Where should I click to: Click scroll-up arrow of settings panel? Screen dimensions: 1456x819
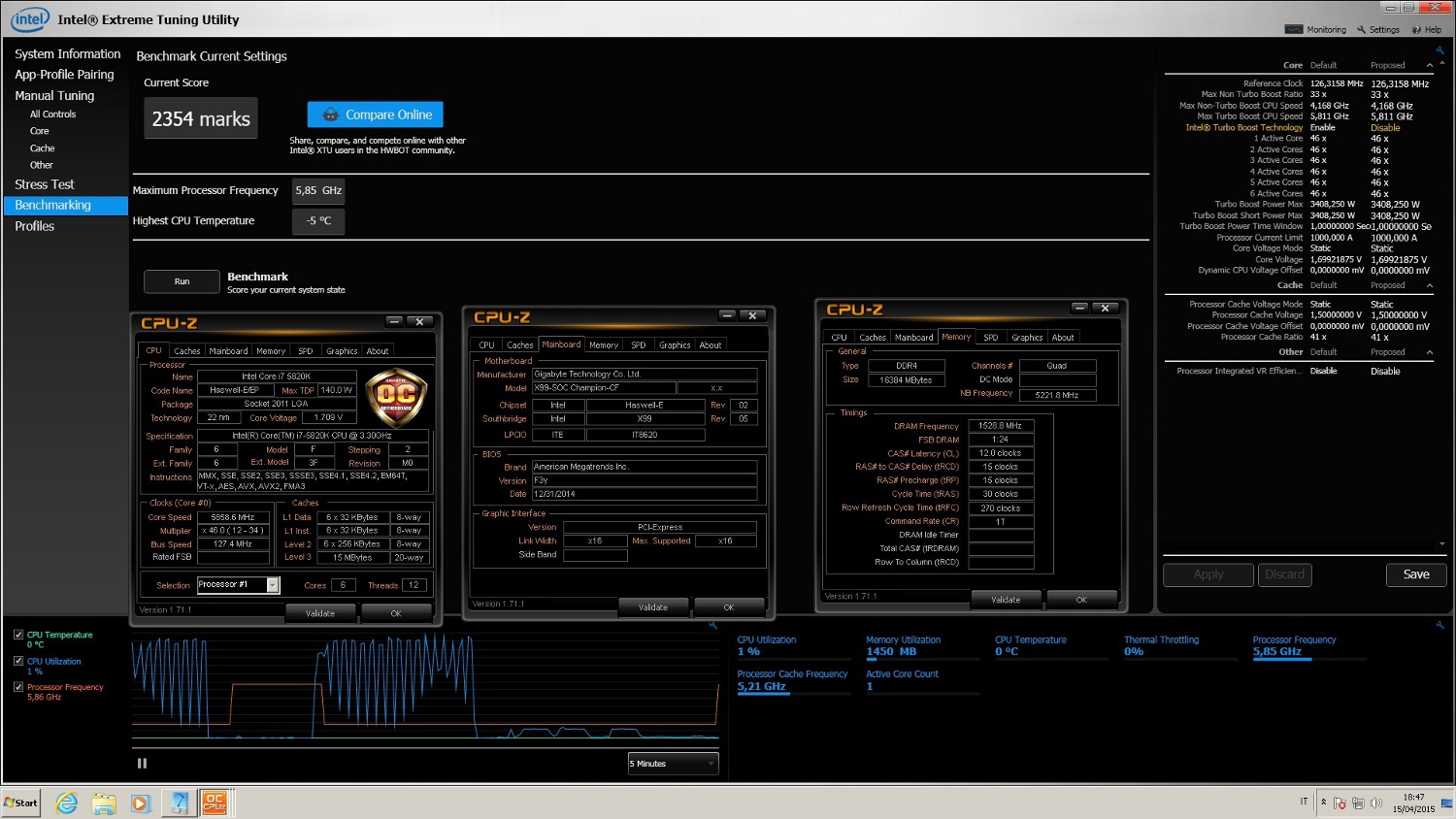tap(1442, 62)
